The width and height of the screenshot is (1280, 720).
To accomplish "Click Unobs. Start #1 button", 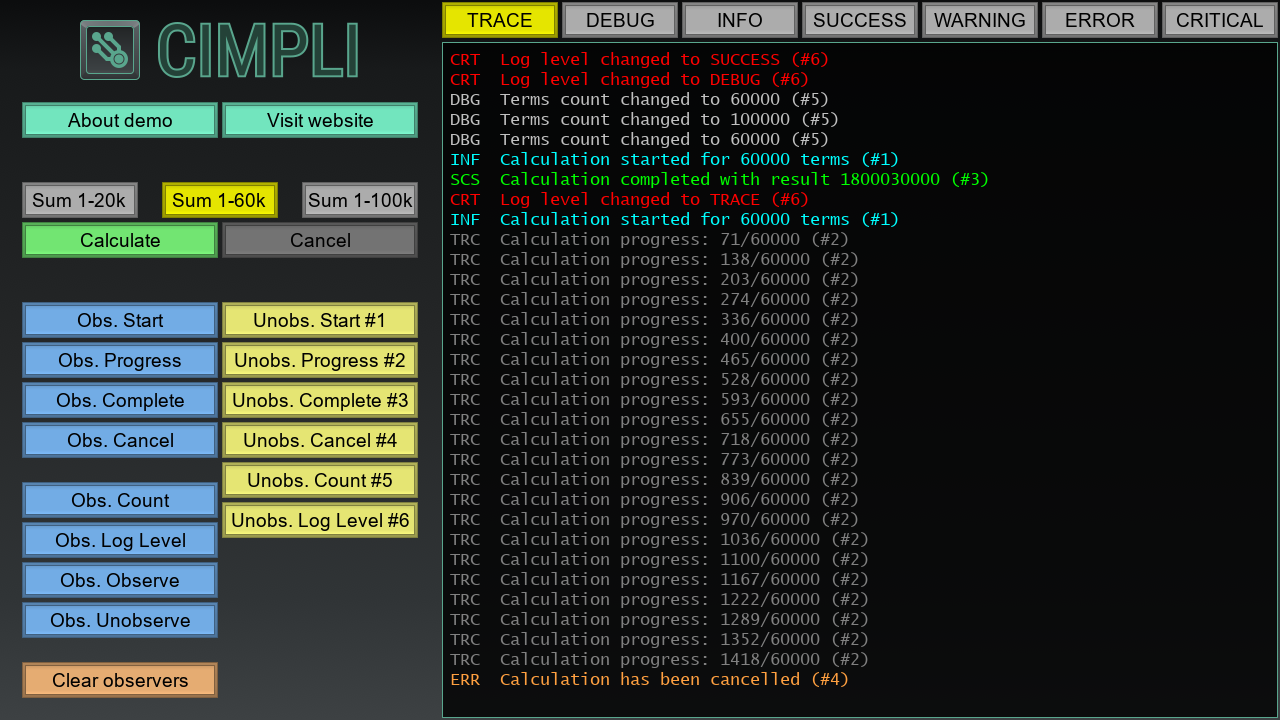I will (320, 320).
